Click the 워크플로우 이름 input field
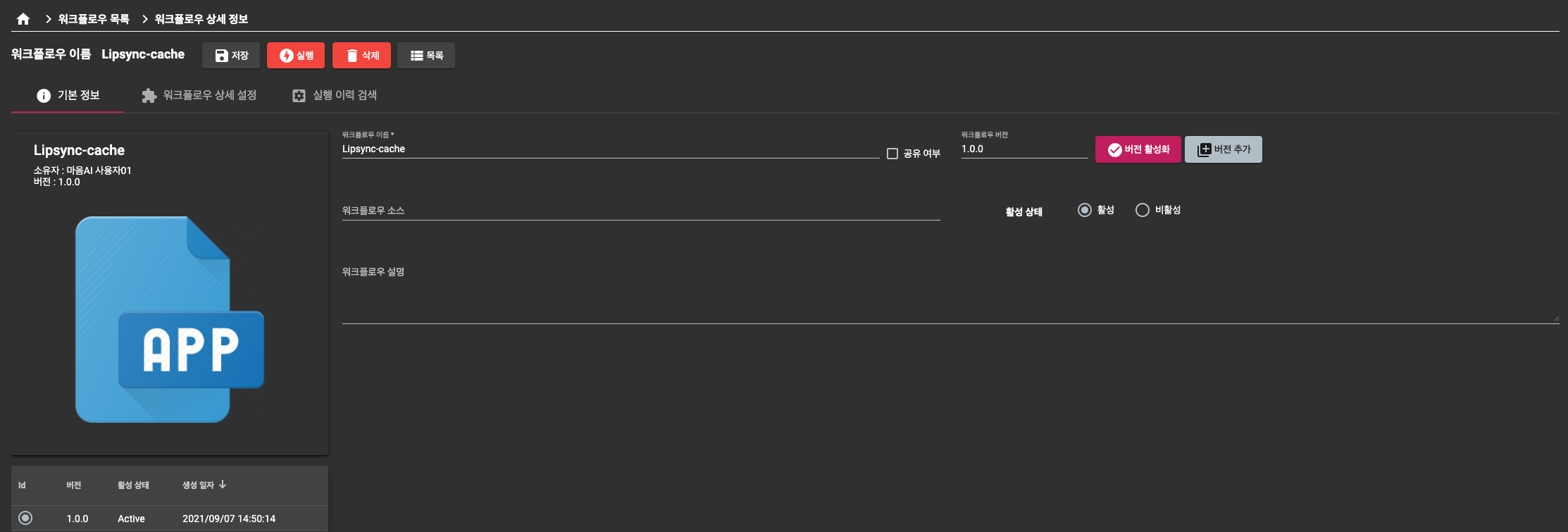1568x532 pixels. (x=610, y=149)
